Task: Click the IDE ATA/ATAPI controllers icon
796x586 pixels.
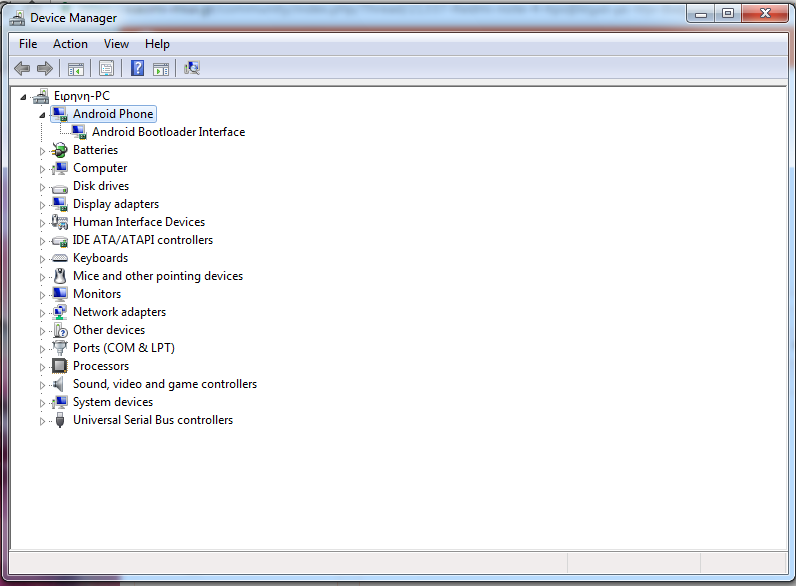Action: click(x=60, y=241)
